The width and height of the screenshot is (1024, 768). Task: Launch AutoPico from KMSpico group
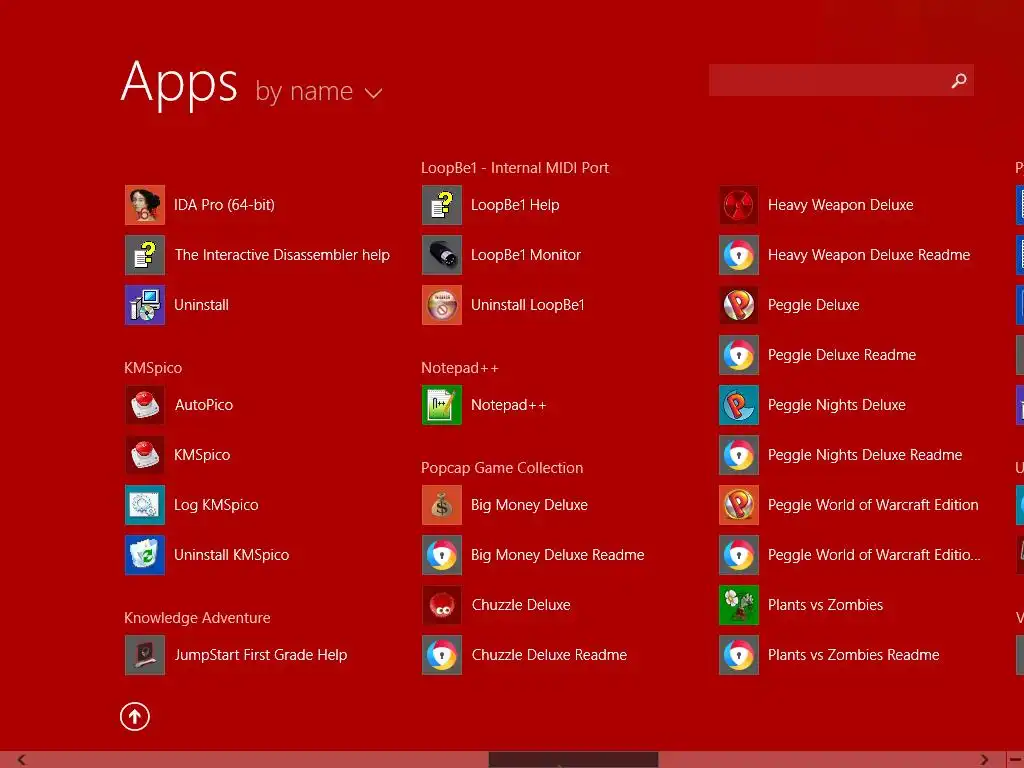[145, 405]
